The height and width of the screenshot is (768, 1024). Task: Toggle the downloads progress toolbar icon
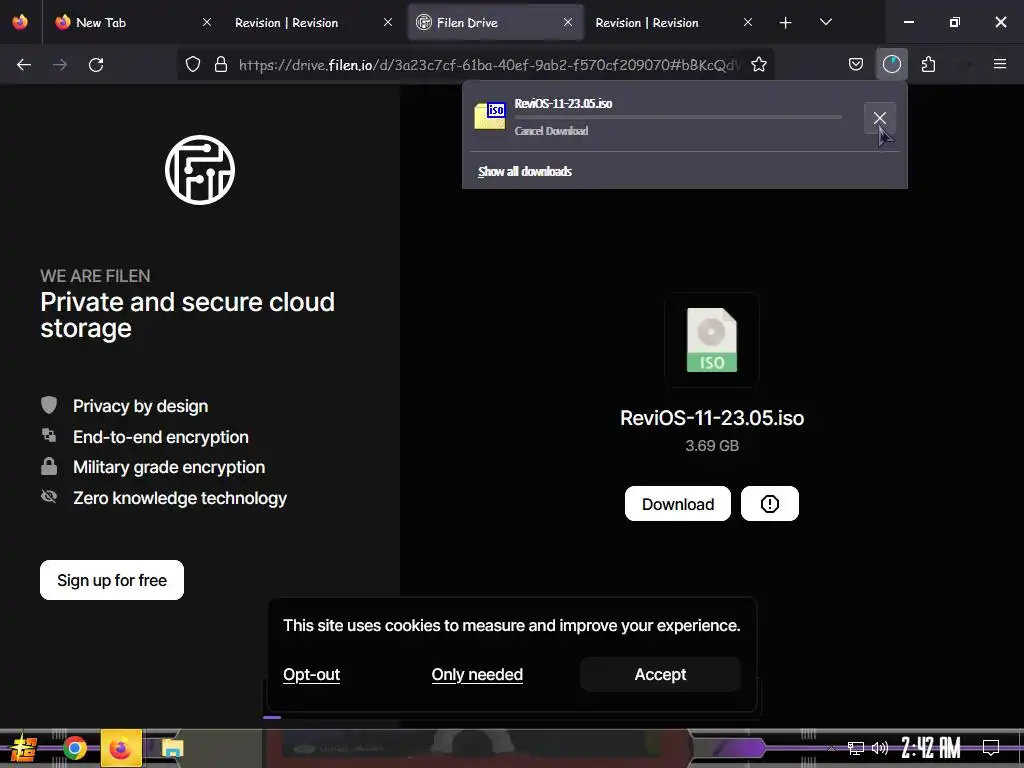tap(891, 64)
